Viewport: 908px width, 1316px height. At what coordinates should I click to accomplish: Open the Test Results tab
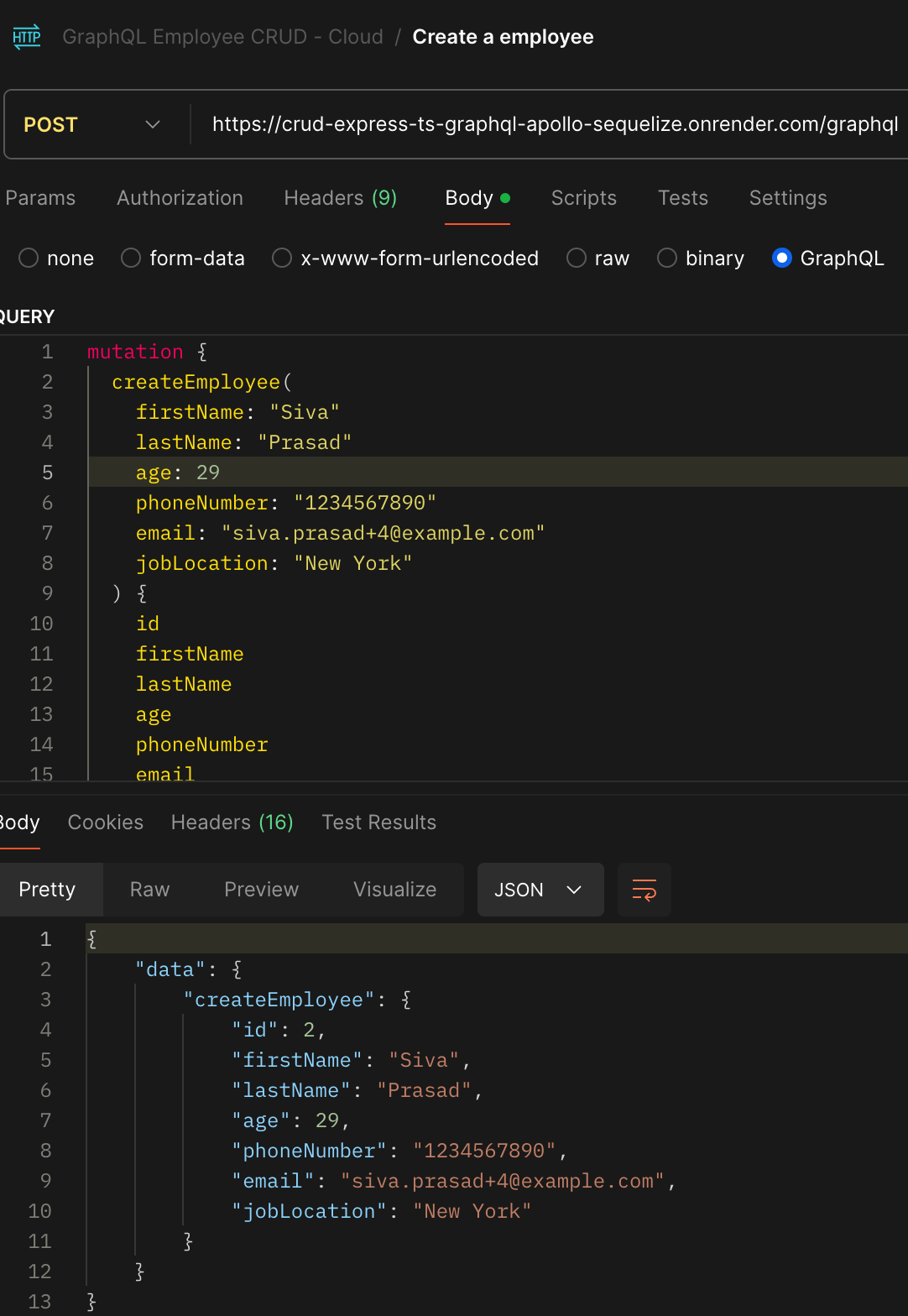379,822
